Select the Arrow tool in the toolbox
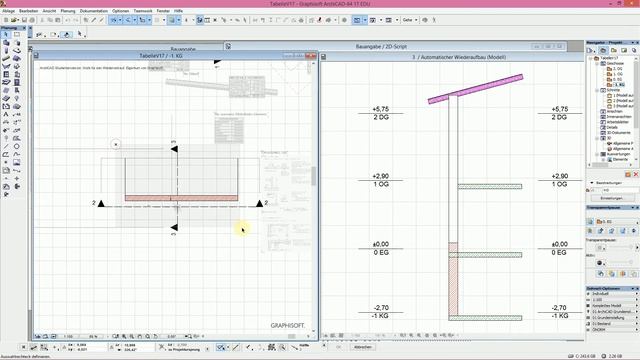 point(6,35)
